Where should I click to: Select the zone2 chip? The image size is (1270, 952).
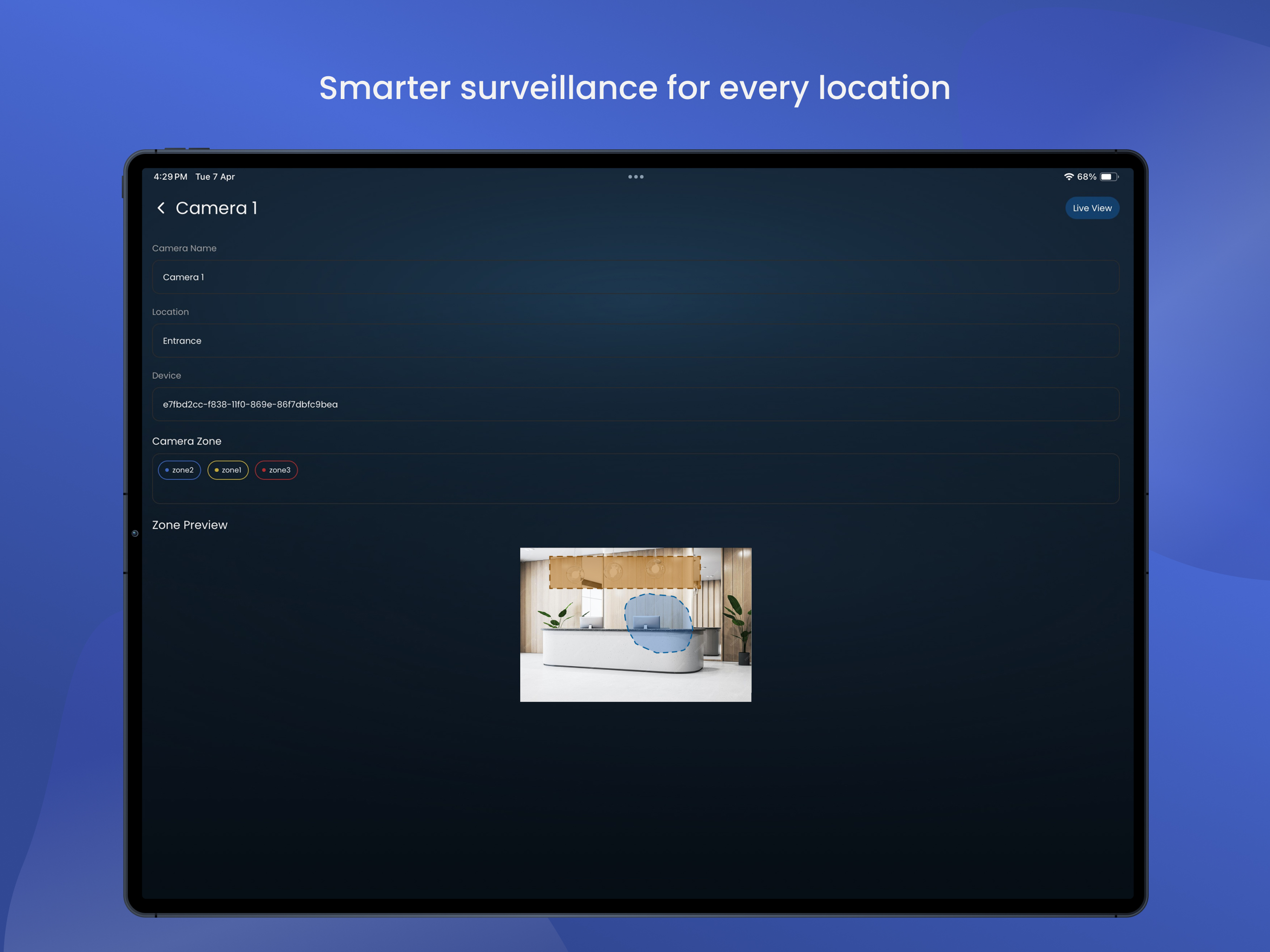click(x=179, y=470)
